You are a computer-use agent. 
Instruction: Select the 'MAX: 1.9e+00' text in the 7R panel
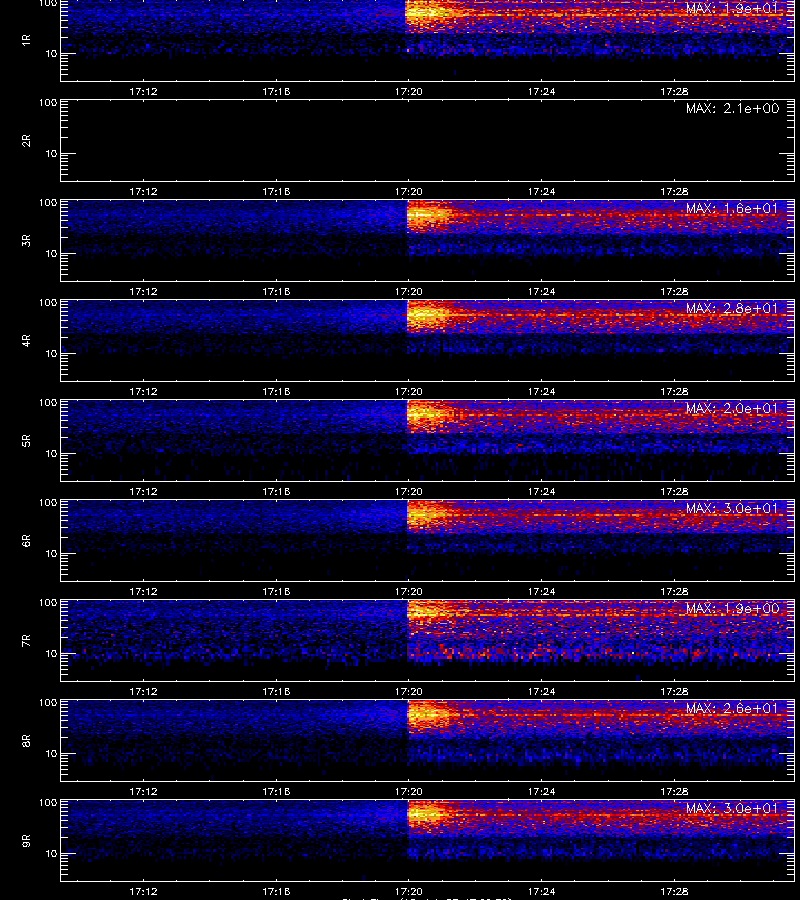coord(732,608)
